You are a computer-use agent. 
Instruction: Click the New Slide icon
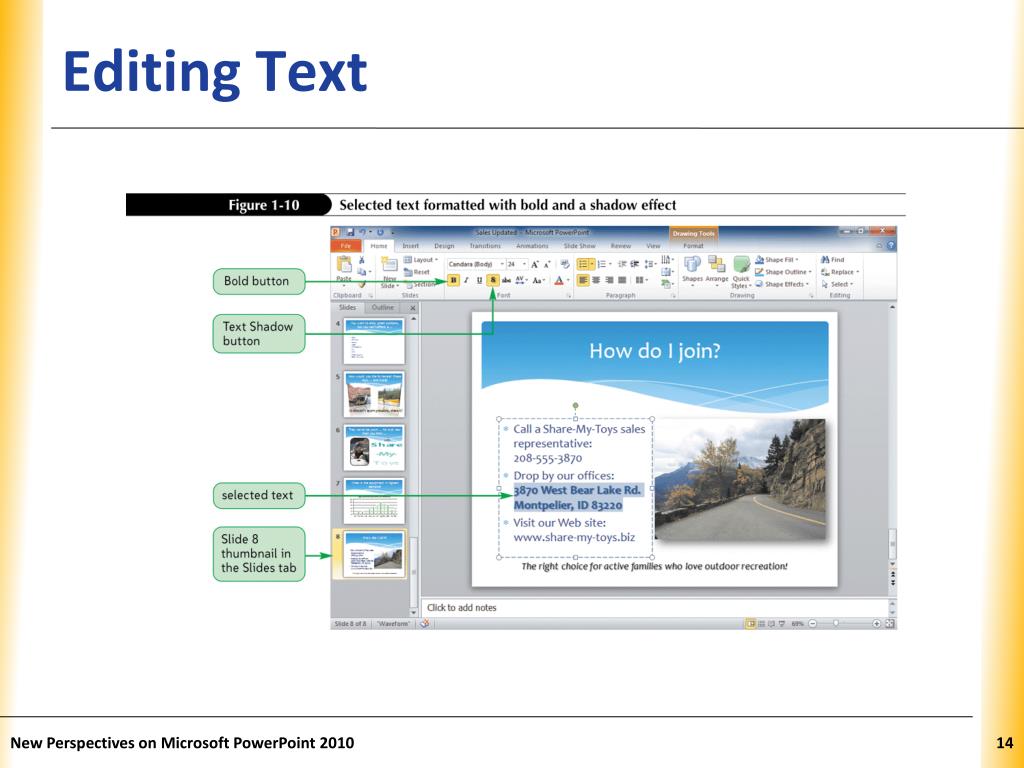pyautogui.click(x=389, y=264)
